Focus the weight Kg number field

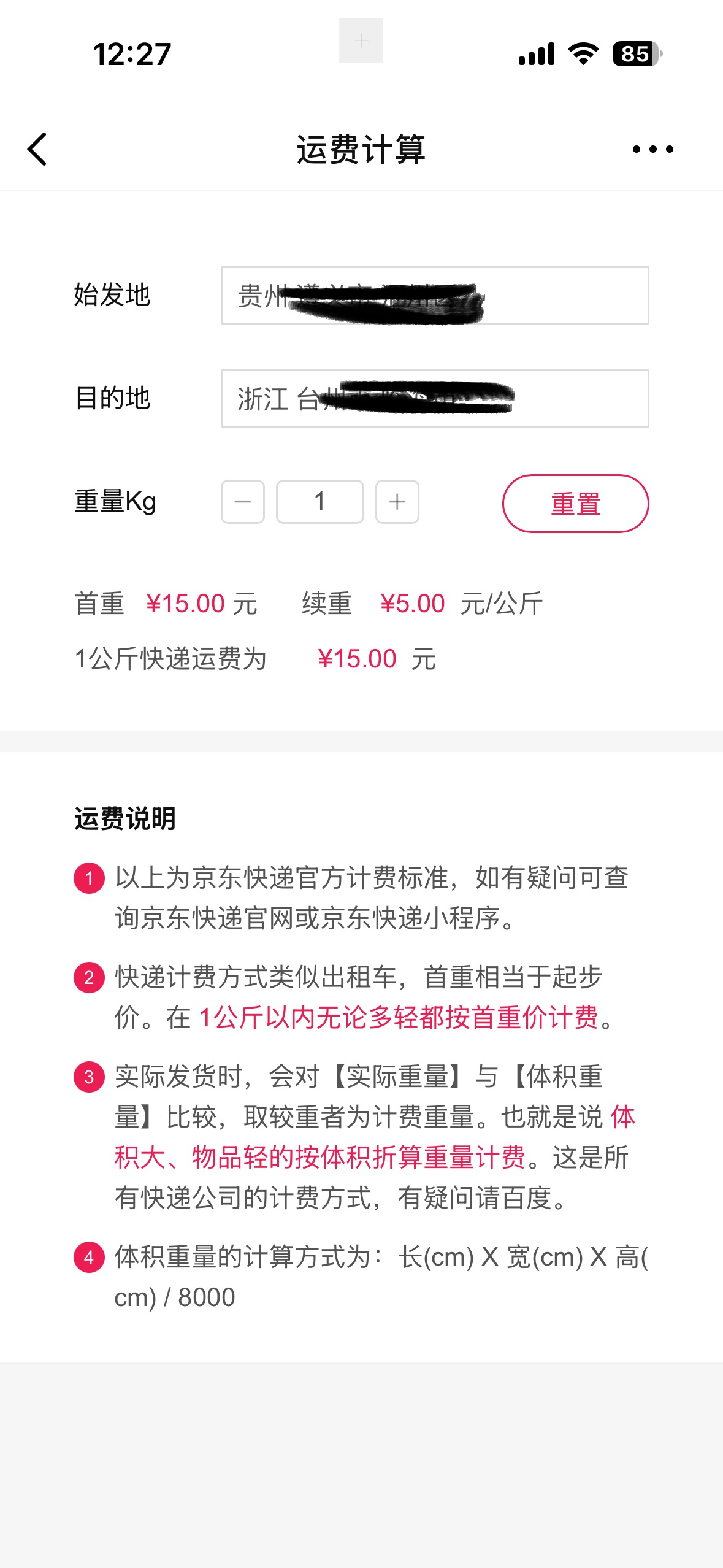pos(319,502)
